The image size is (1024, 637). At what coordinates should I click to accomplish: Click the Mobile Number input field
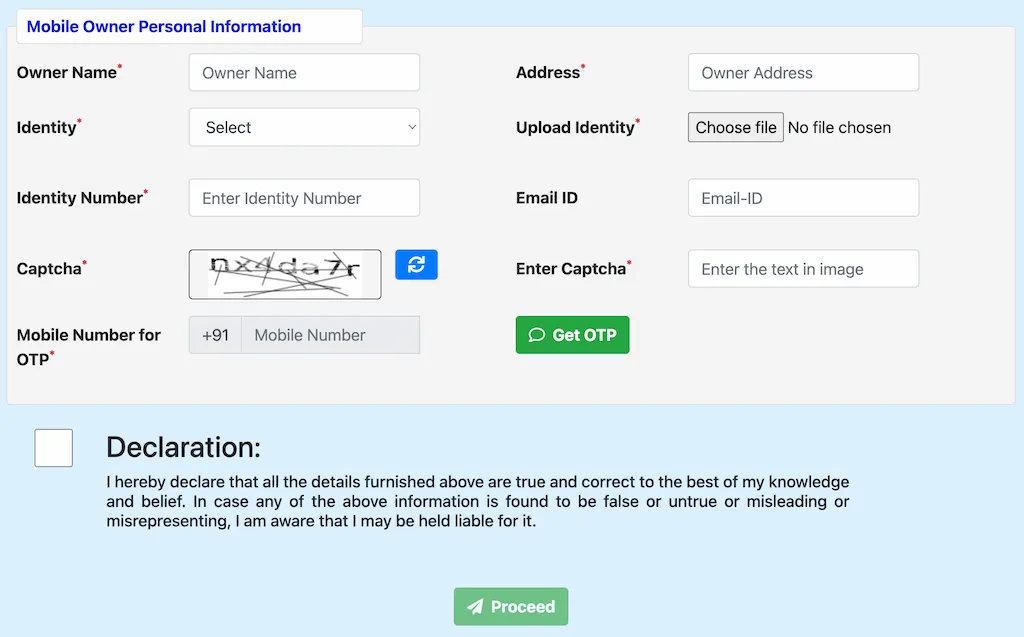(x=330, y=335)
